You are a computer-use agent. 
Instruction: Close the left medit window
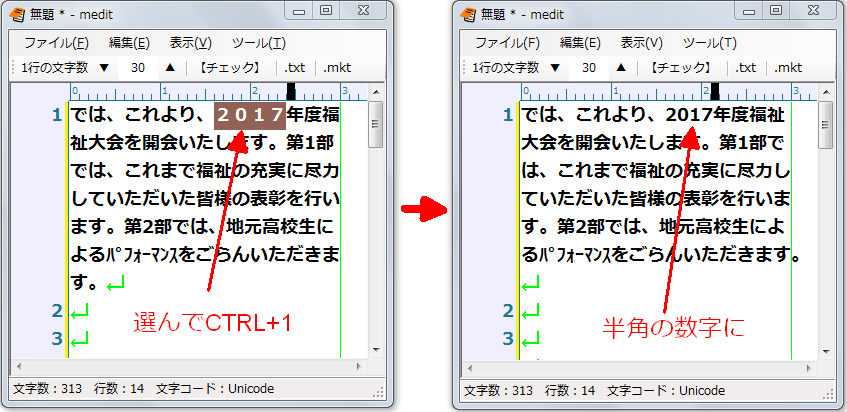tap(363, 11)
